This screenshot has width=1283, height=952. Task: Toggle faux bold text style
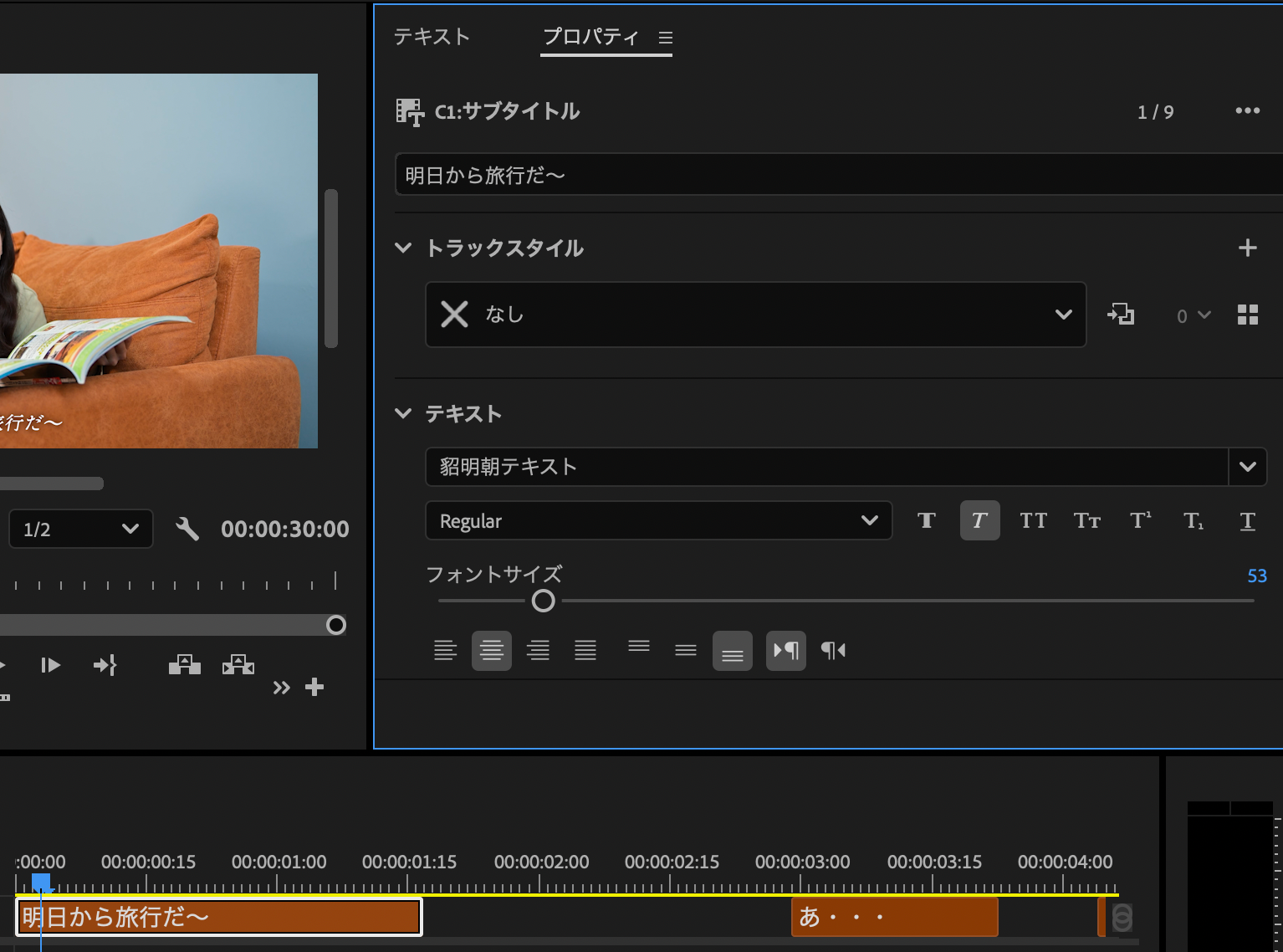click(x=926, y=521)
